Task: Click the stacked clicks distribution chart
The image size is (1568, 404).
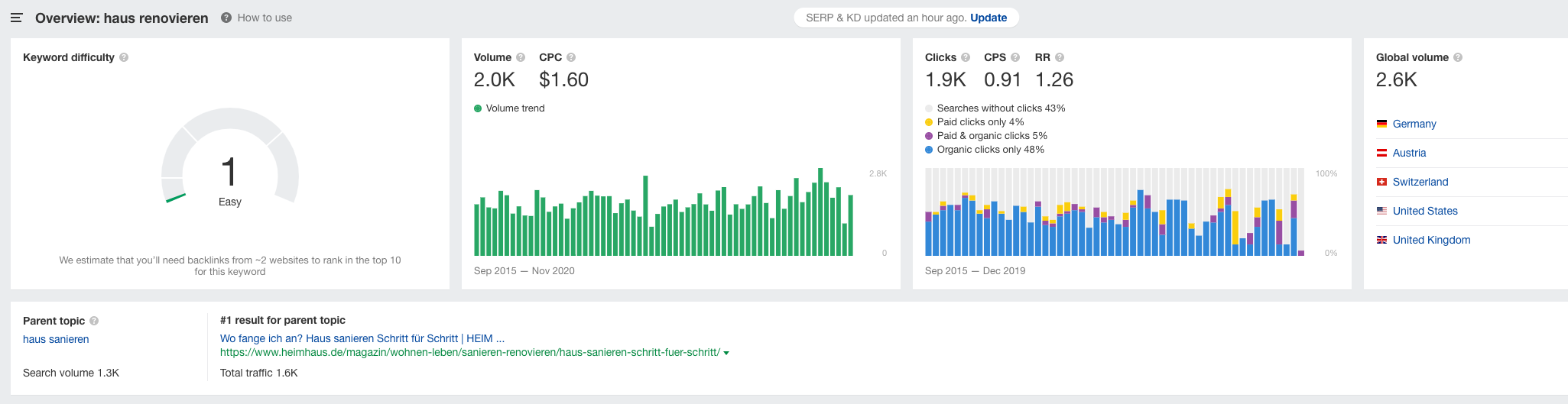Action: tap(1115, 212)
